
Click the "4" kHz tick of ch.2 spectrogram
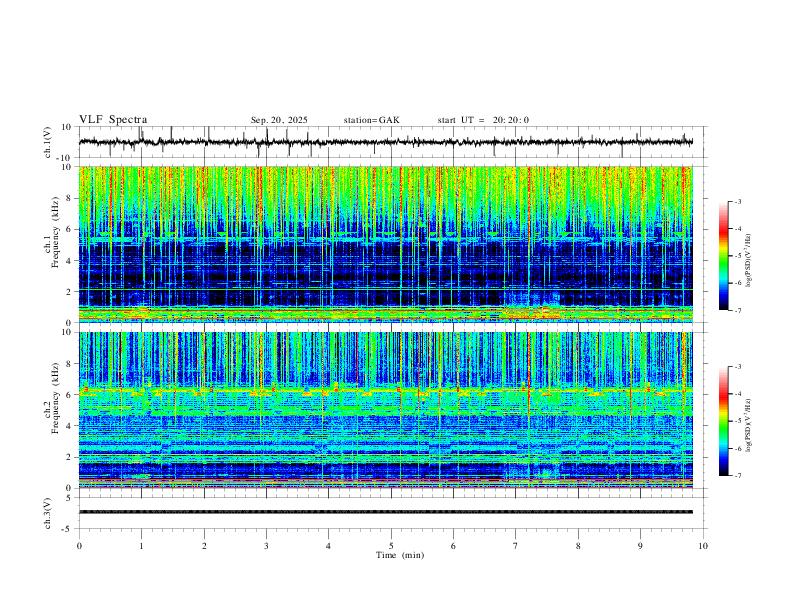70,426
